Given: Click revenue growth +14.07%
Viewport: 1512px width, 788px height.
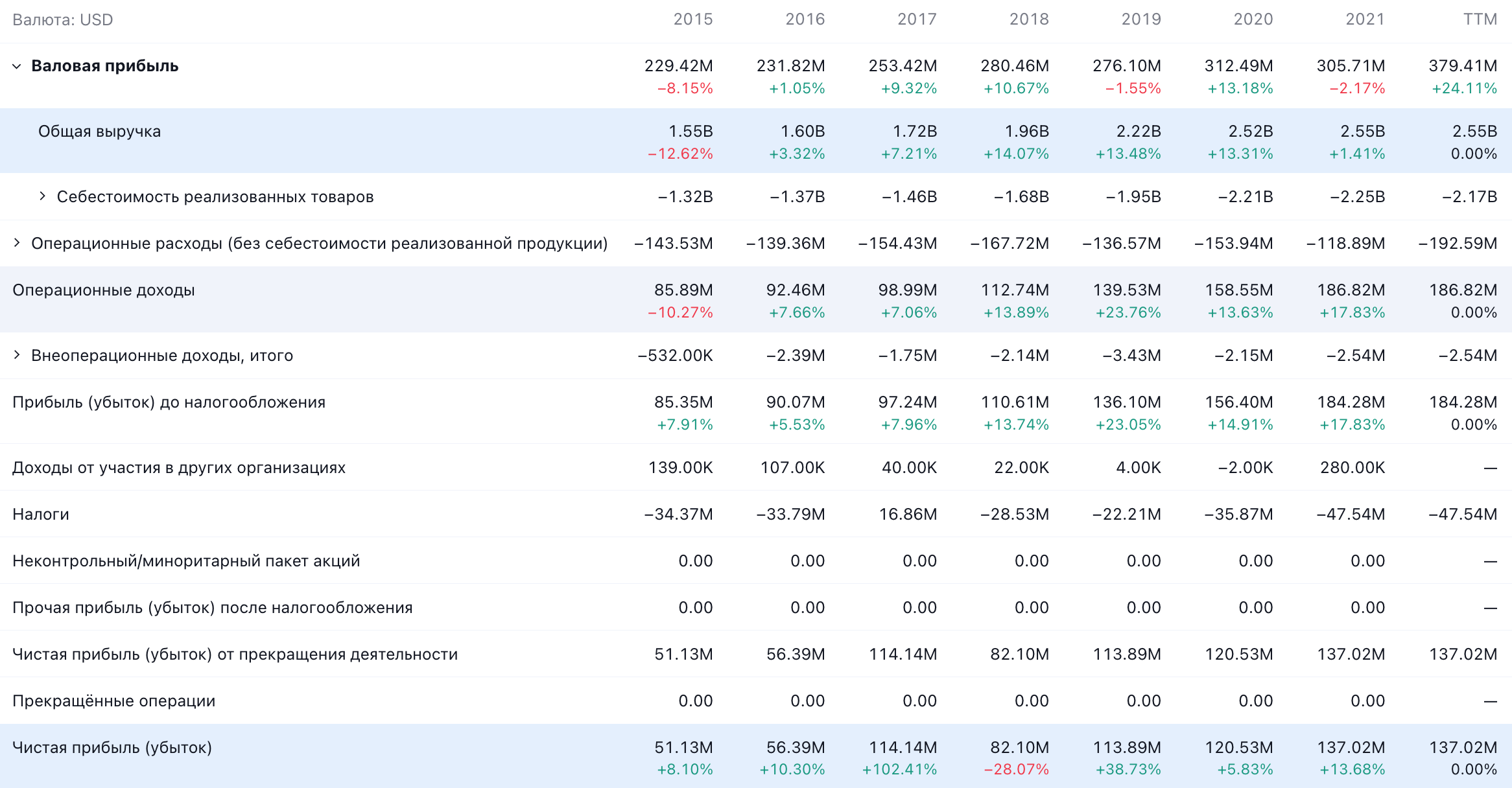Looking at the screenshot, I should (x=1016, y=154).
